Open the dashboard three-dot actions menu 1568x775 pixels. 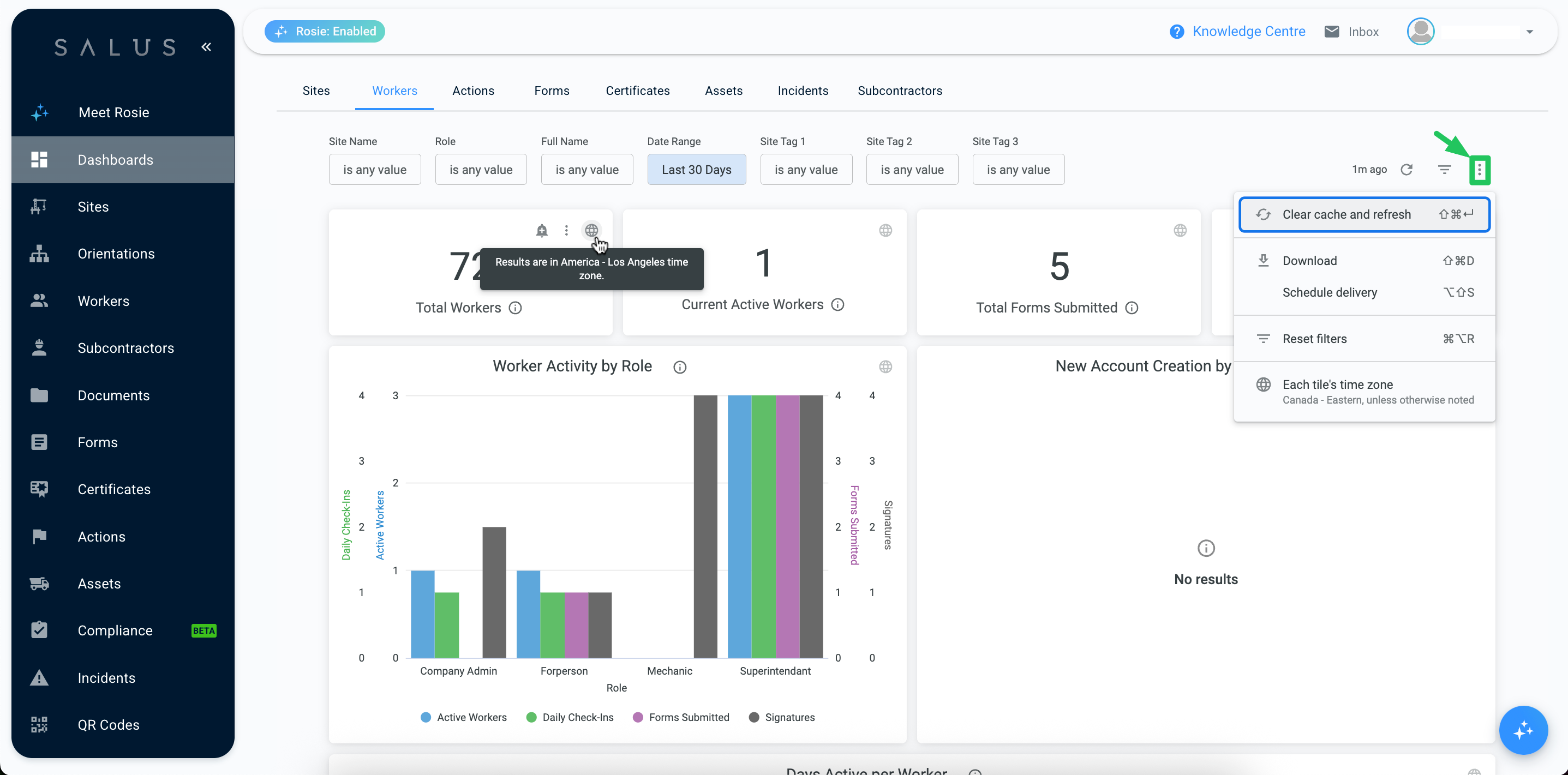pos(1479,170)
